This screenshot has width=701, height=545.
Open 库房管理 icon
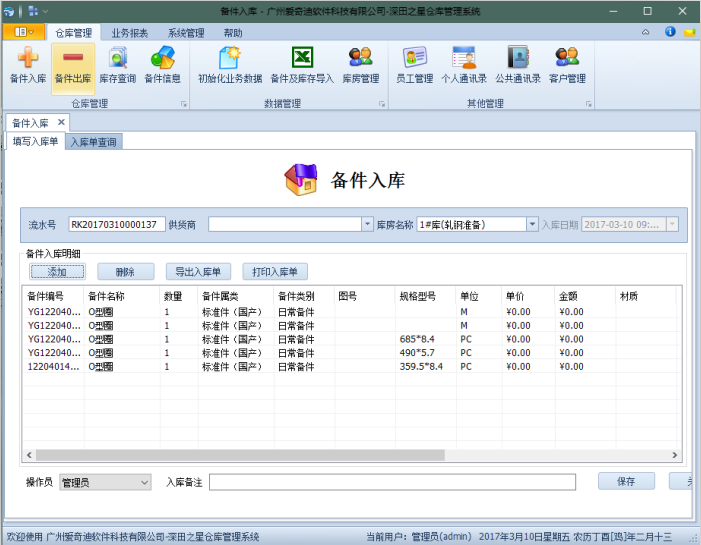coord(361,65)
